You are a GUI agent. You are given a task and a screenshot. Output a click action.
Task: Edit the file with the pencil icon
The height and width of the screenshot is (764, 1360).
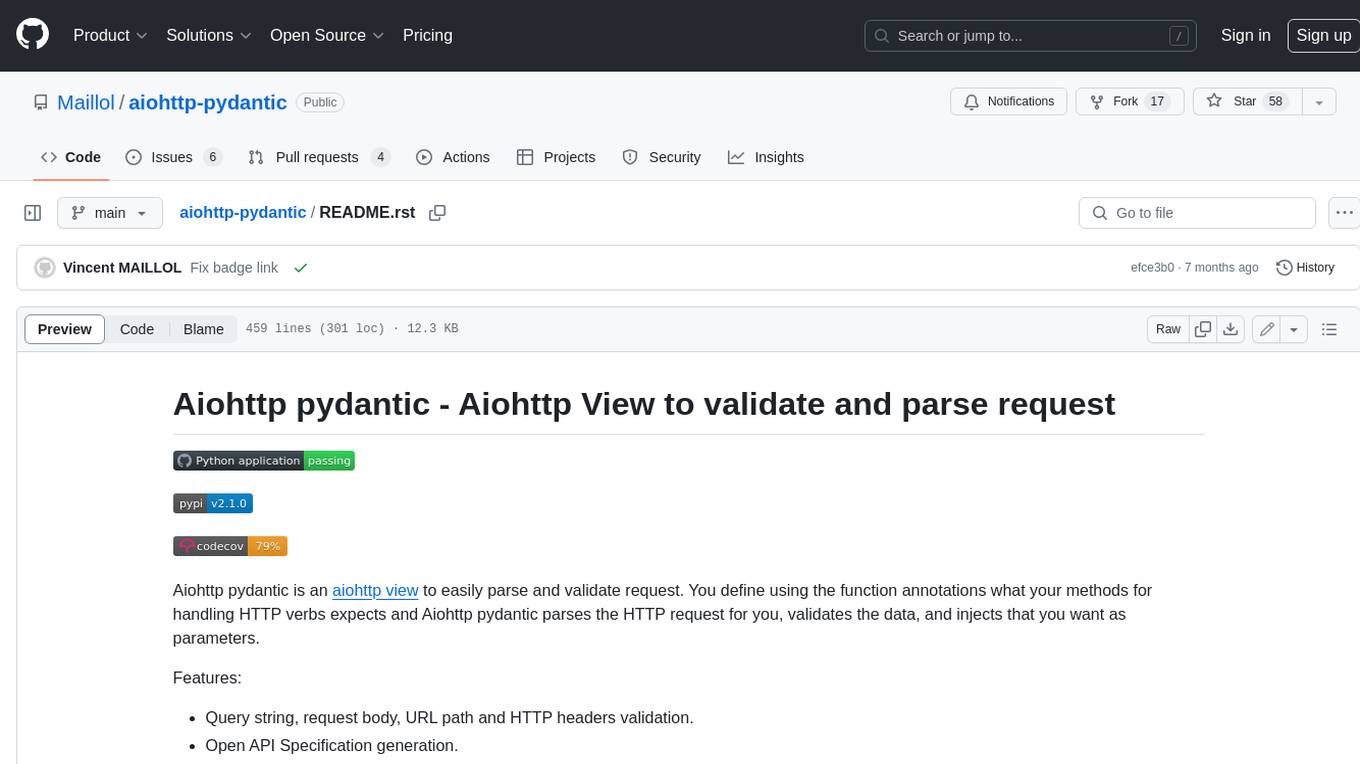pyautogui.click(x=1266, y=329)
